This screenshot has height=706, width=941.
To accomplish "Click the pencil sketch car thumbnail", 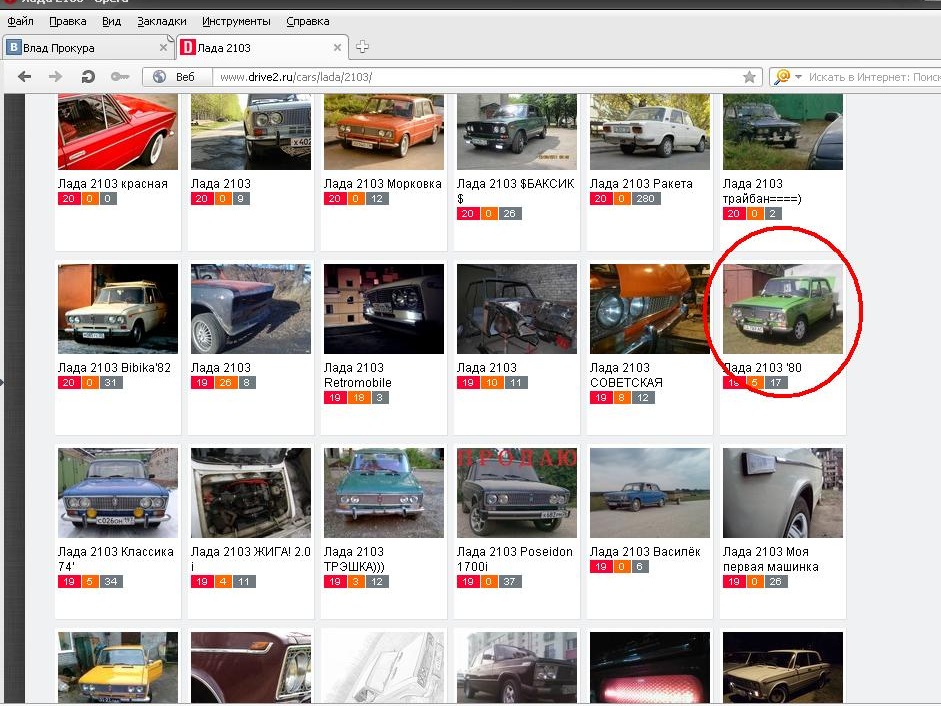I will [x=384, y=668].
